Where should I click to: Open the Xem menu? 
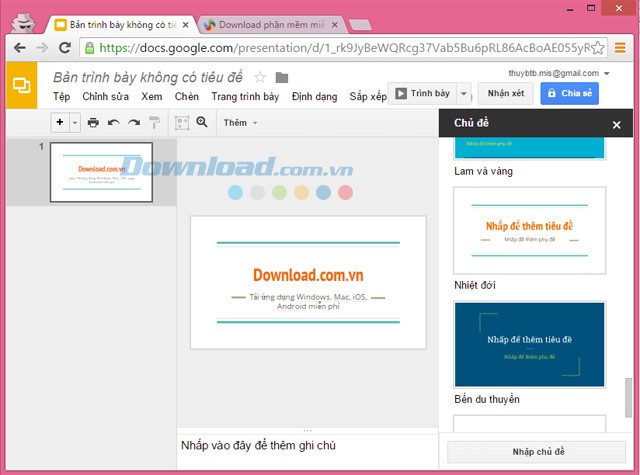point(152,97)
